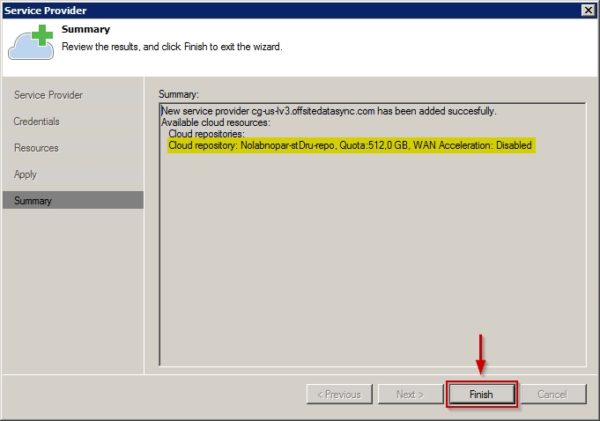Click the 'Review the results' instruction text

(172, 47)
